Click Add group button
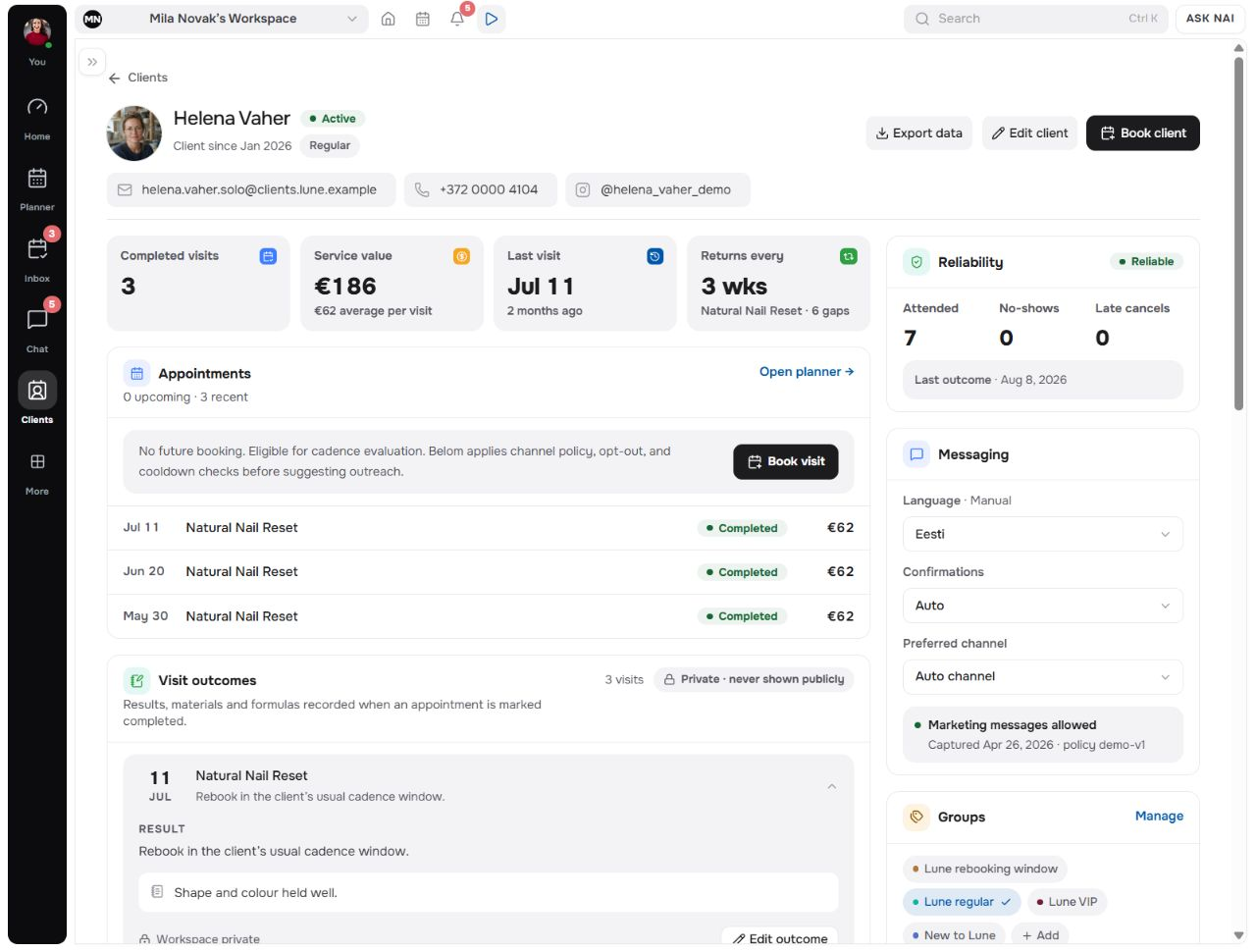The image size is (1256, 952). tap(1040, 934)
